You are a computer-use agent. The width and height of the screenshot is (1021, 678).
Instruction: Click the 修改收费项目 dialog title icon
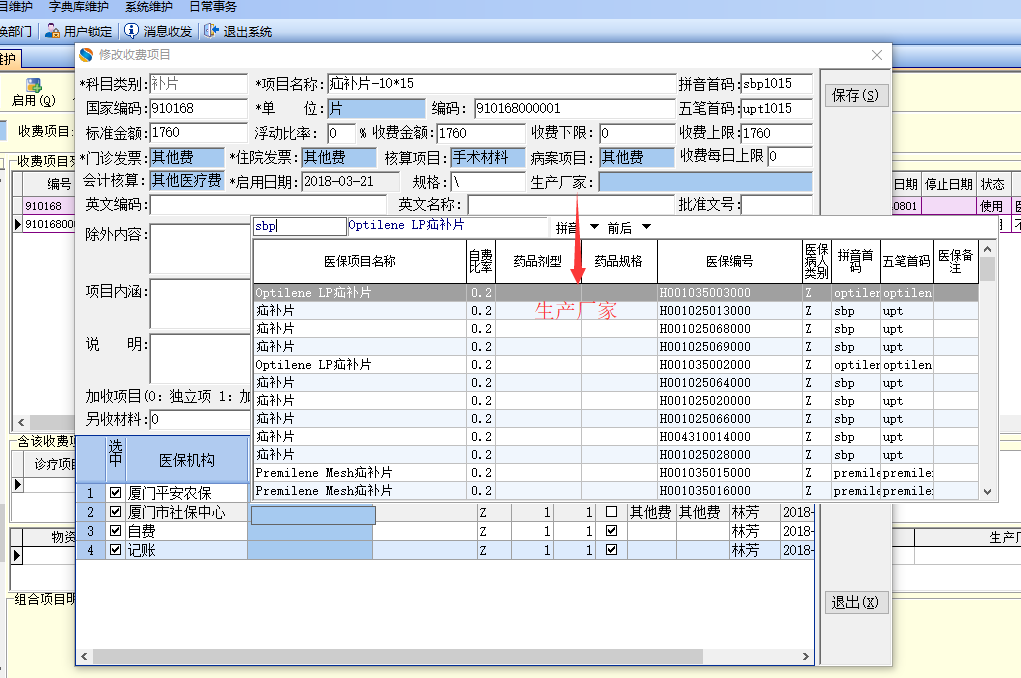click(x=86, y=55)
